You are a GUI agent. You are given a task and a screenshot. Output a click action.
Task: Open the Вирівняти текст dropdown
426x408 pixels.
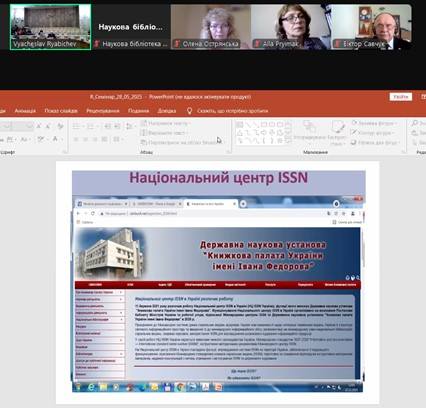[163, 133]
